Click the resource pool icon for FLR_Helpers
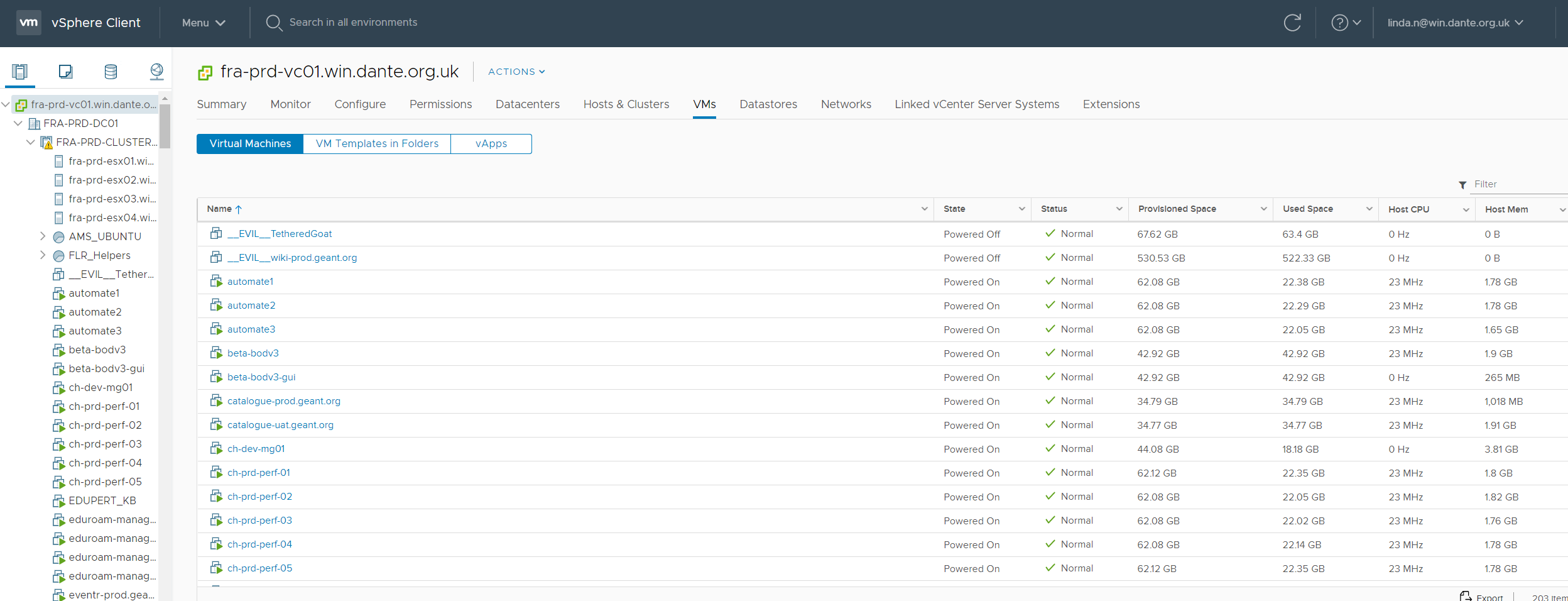 point(59,256)
